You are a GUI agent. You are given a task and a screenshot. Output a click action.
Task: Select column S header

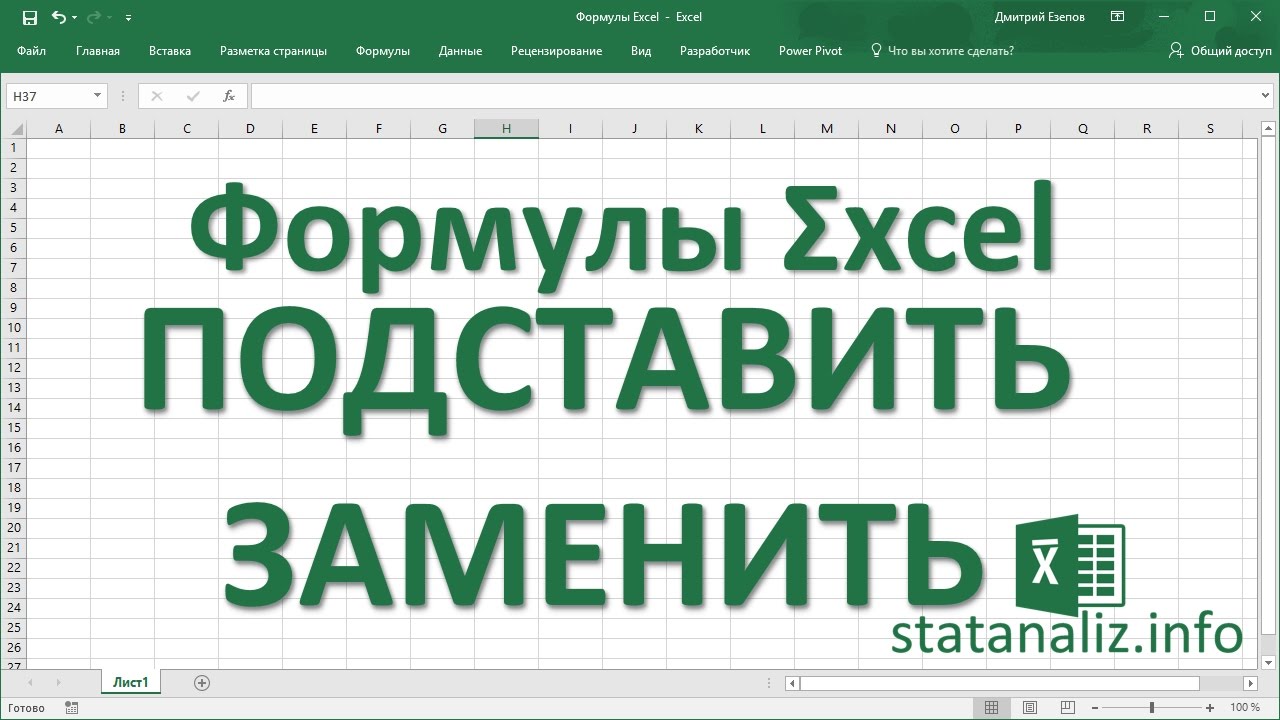pos(1211,129)
